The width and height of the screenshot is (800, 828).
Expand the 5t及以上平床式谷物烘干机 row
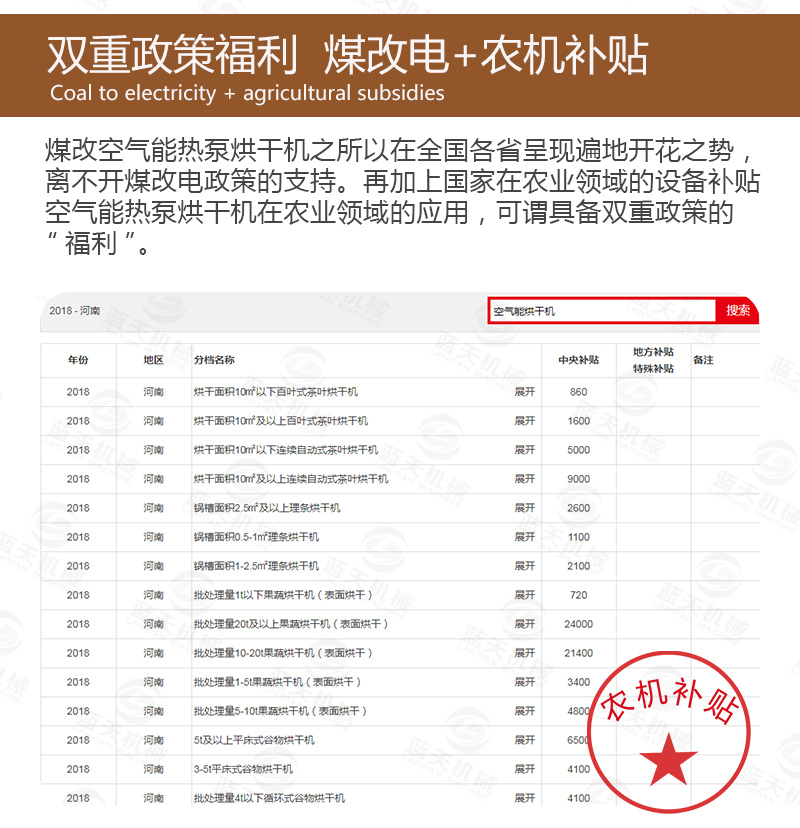click(x=523, y=741)
